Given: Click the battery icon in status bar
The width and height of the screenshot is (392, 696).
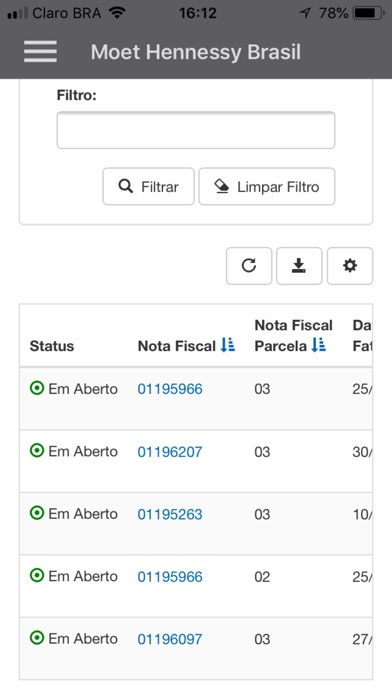Looking at the screenshot, I should click(368, 13).
